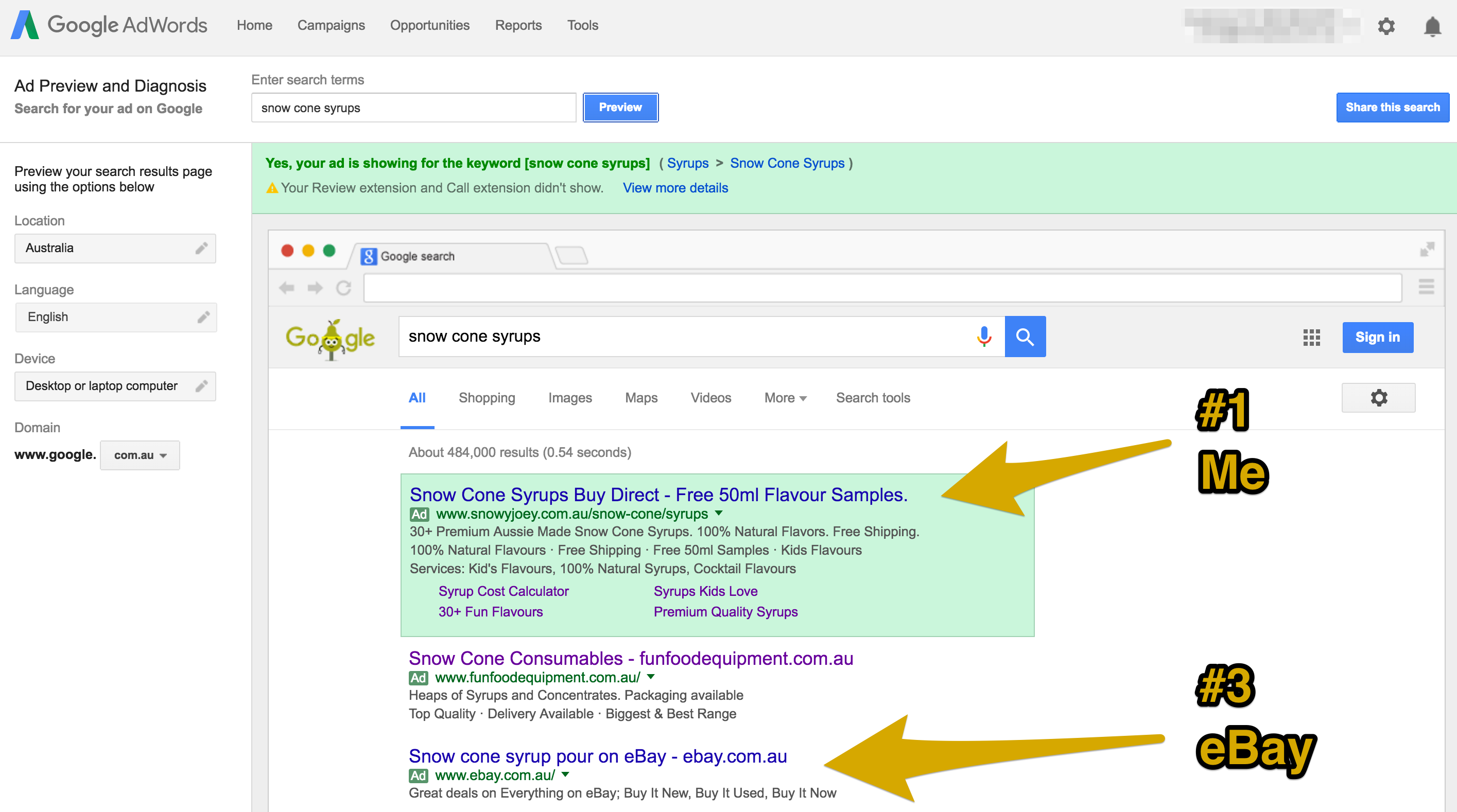
Task: Click the red window dot in preview
Action: coord(287,251)
